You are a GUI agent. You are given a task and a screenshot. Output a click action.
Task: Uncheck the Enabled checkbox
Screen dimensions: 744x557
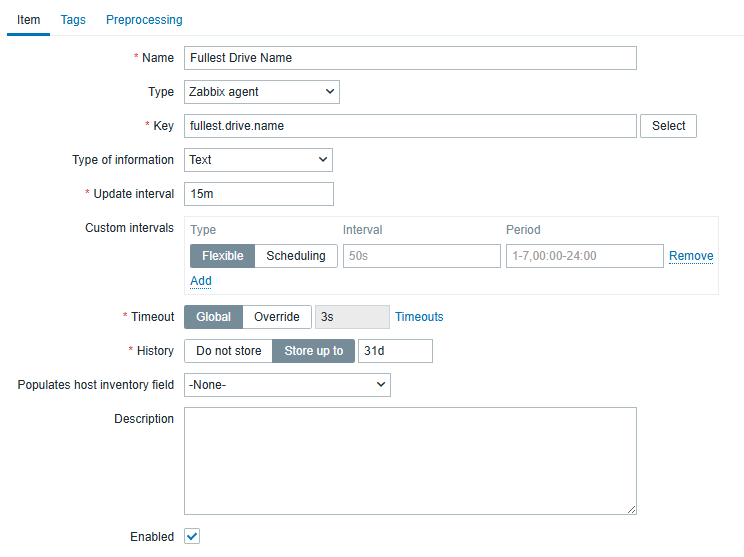coord(192,537)
